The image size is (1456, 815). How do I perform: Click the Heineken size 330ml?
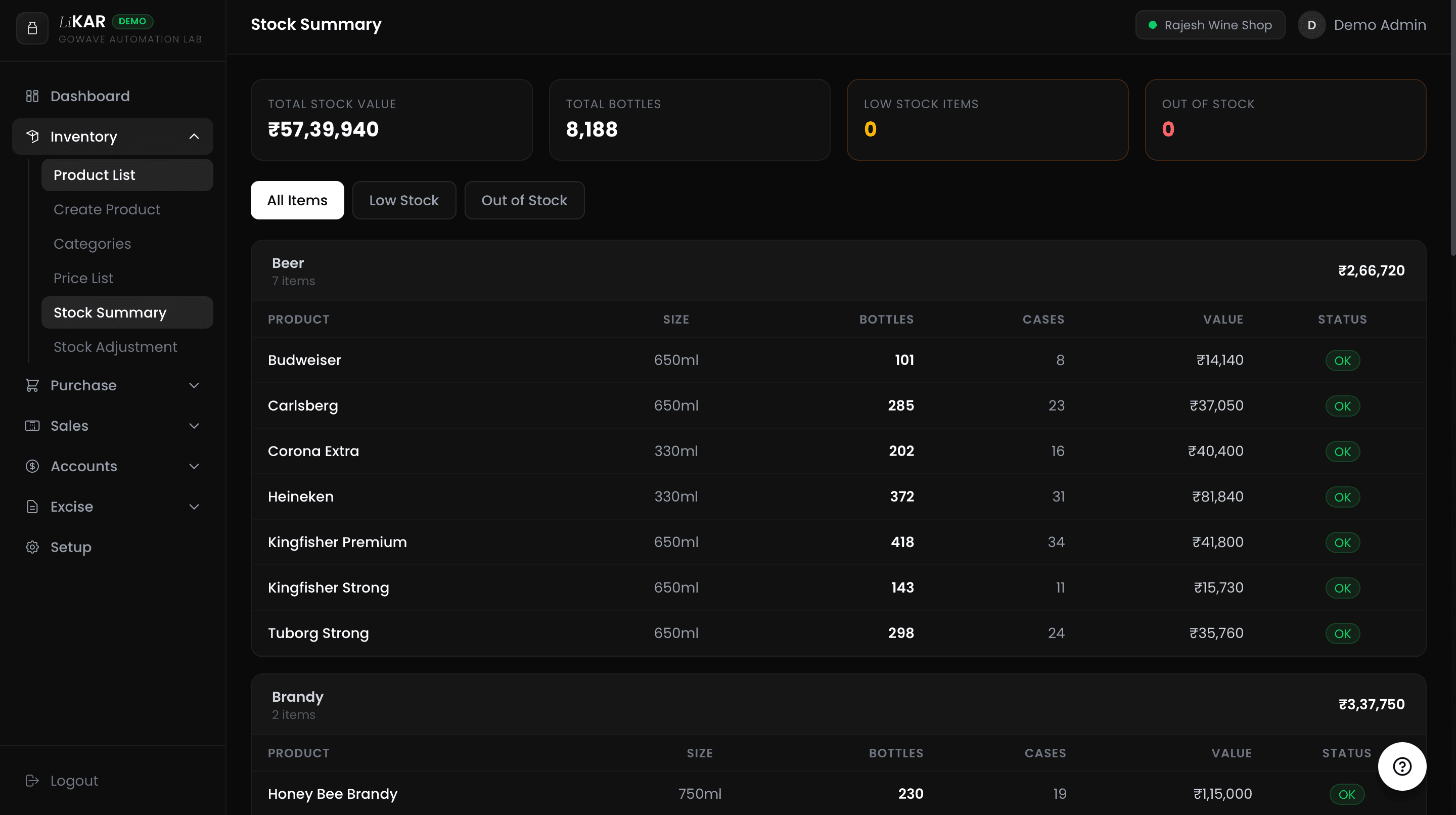tap(676, 497)
